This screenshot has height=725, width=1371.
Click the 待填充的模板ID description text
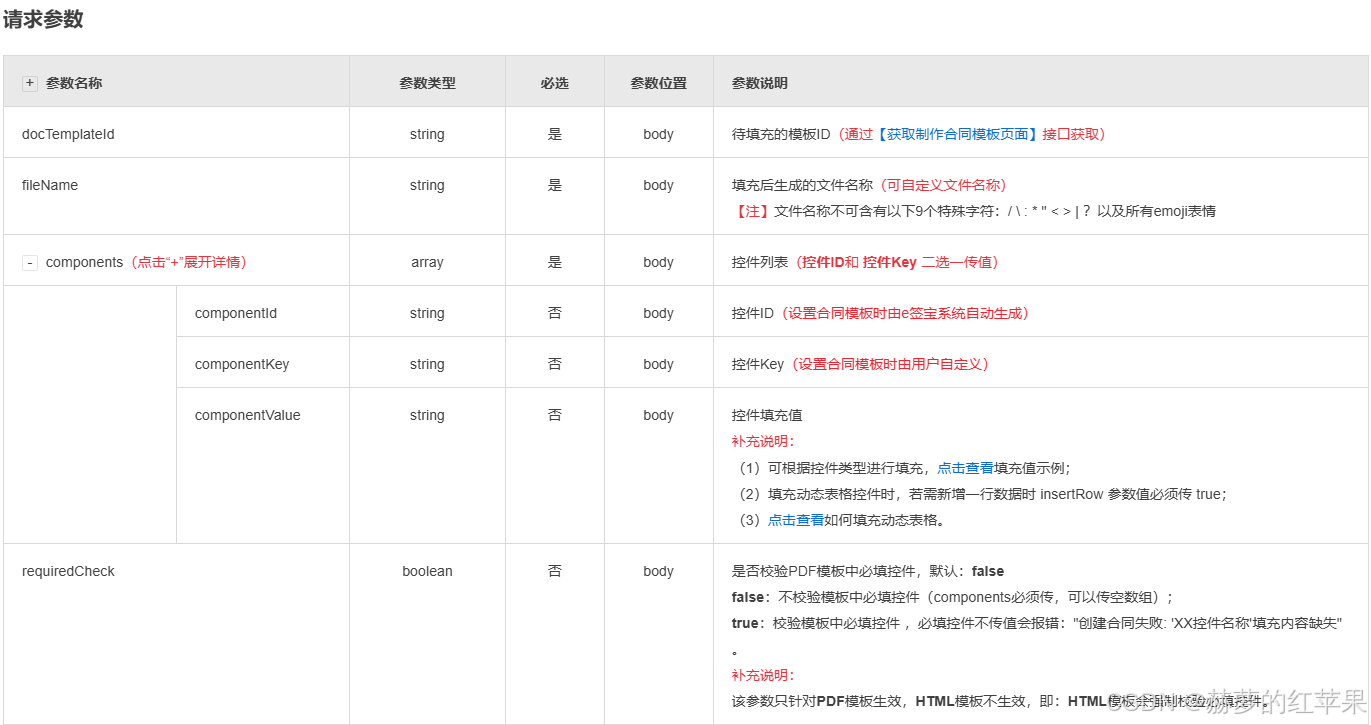pyautogui.click(x=781, y=134)
